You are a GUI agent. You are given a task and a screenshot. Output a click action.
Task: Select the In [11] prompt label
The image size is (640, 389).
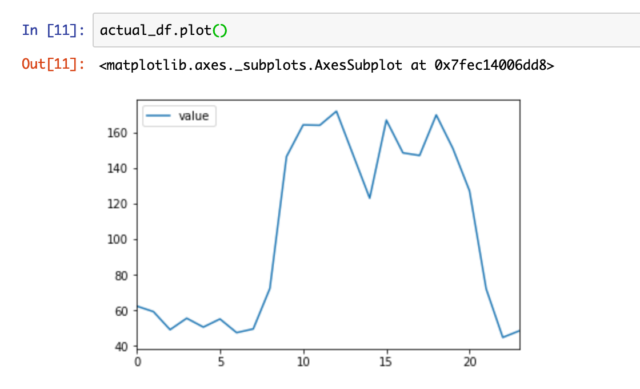53,30
